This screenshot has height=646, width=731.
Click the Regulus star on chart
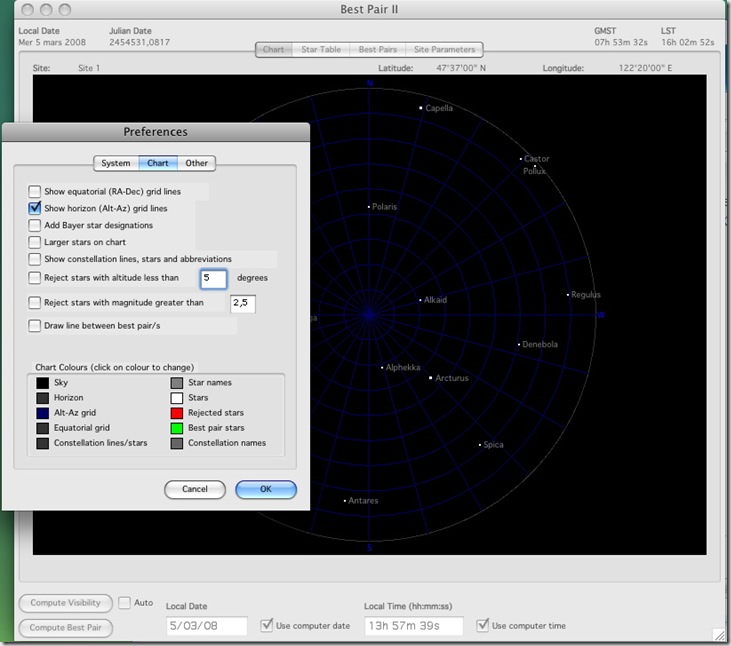568,295
